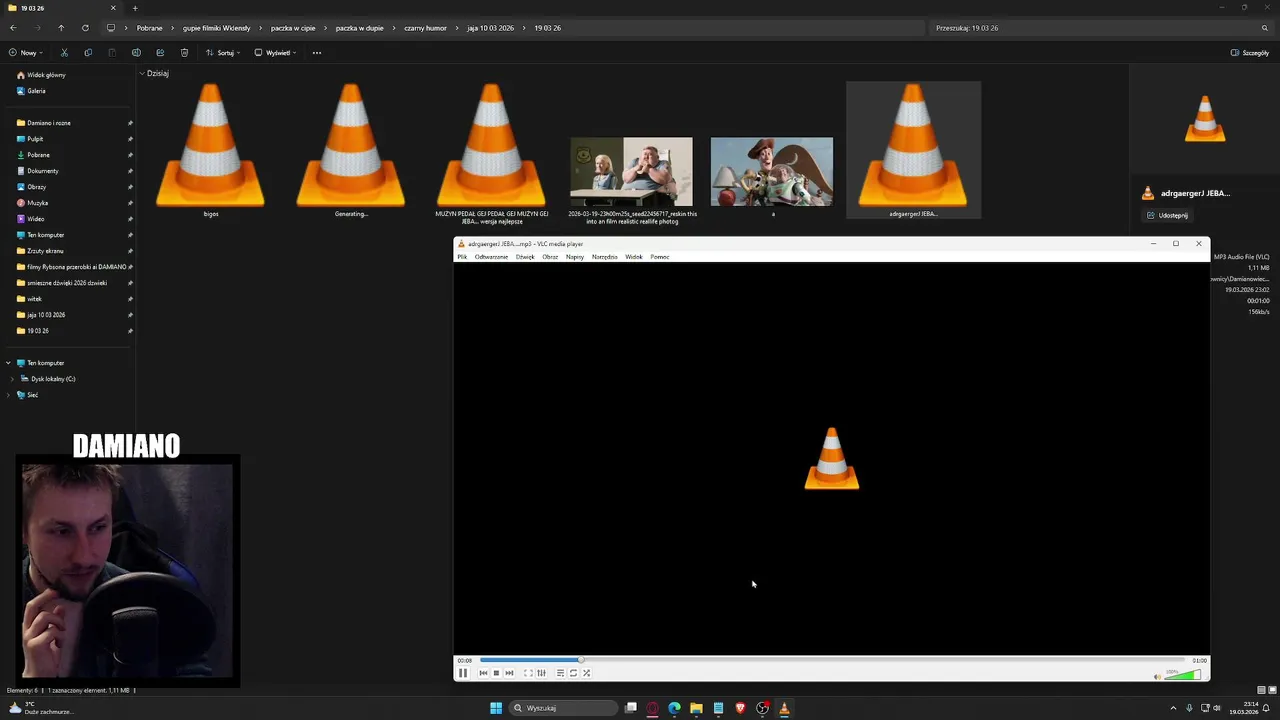This screenshot has width=1280, height=720.
Task: Skip to previous track in VLC
Action: coord(483,673)
